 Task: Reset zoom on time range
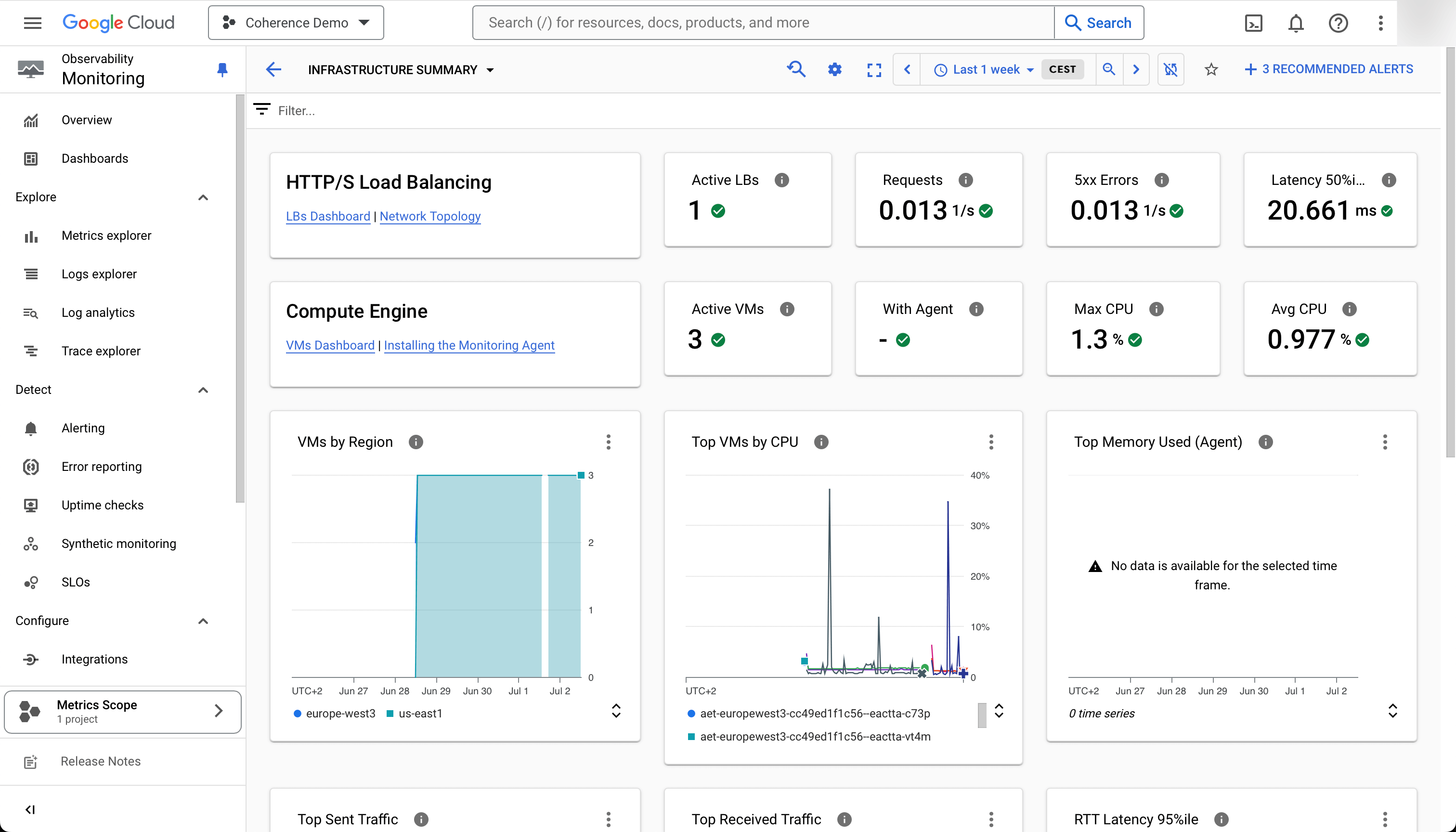(1108, 69)
